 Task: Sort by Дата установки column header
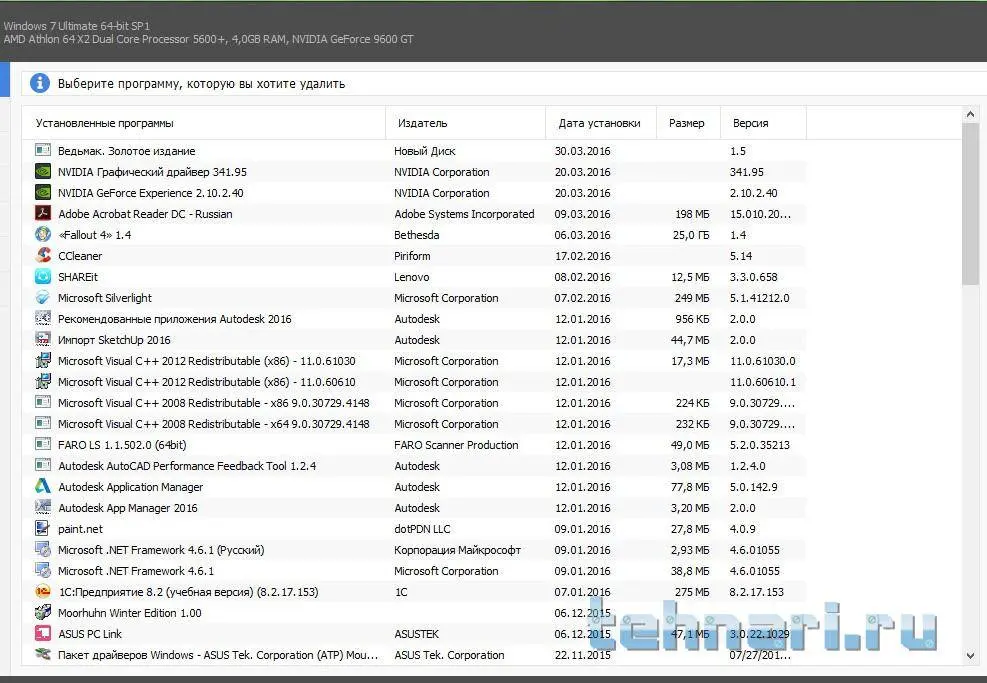601,123
